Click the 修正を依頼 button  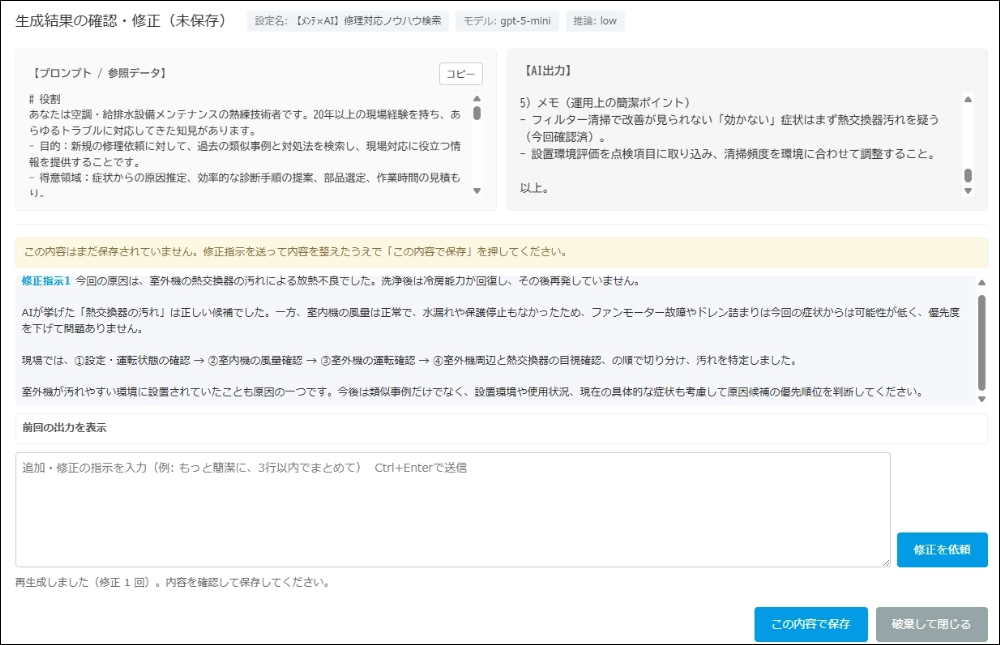point(942,549)
